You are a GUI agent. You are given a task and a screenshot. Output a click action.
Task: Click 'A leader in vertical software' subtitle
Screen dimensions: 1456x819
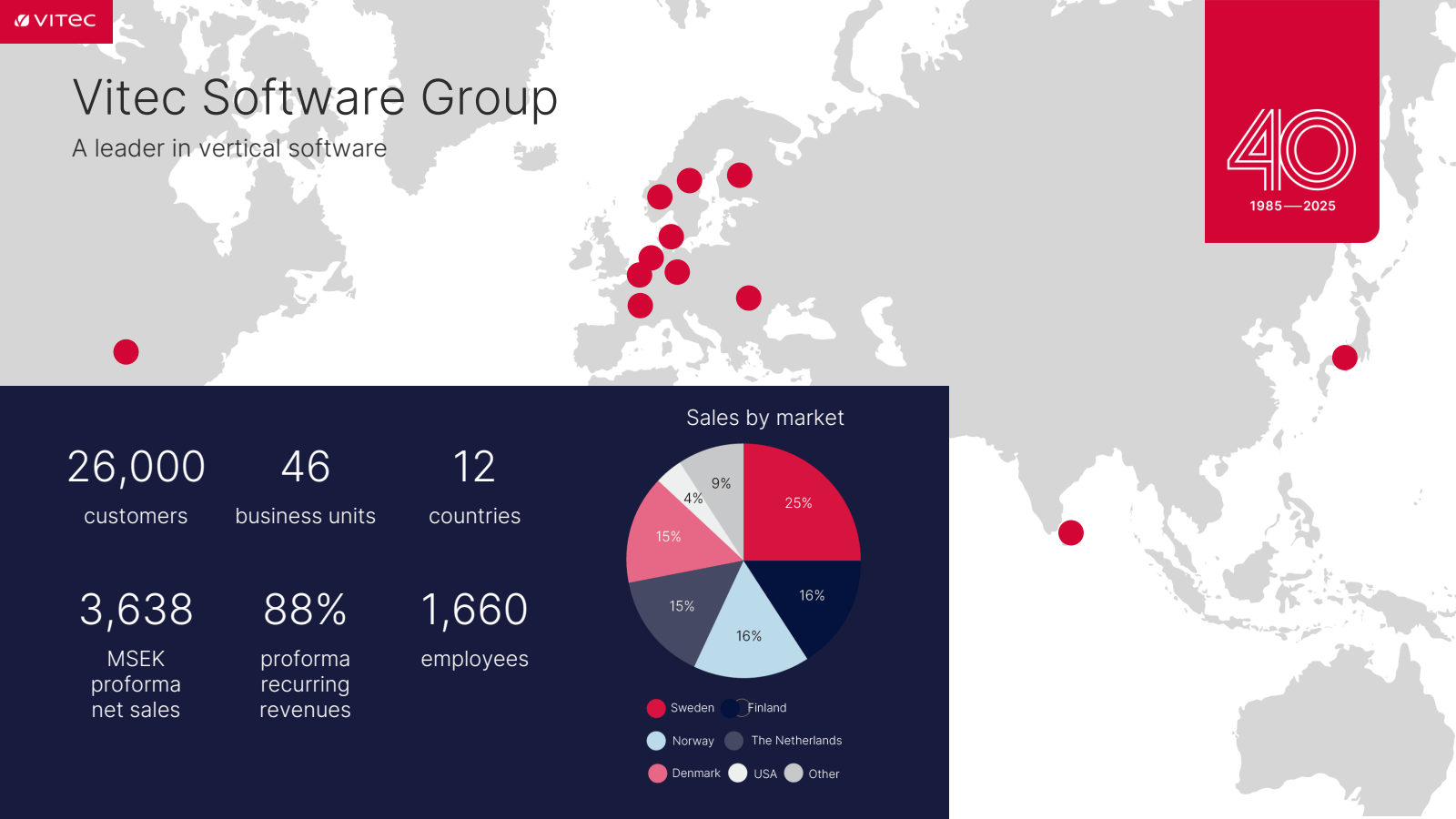(x=229, y=148)
